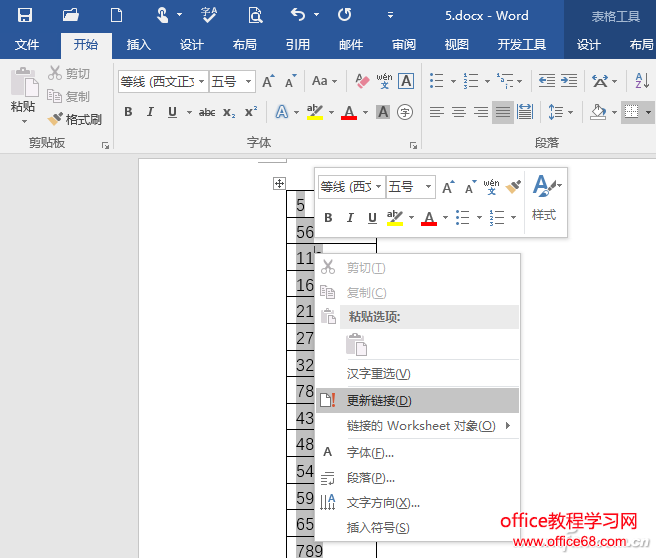Screen dimensions: 656x558
Task: Select Paragraph (段落) in the context menu
Action: point(371,478)
